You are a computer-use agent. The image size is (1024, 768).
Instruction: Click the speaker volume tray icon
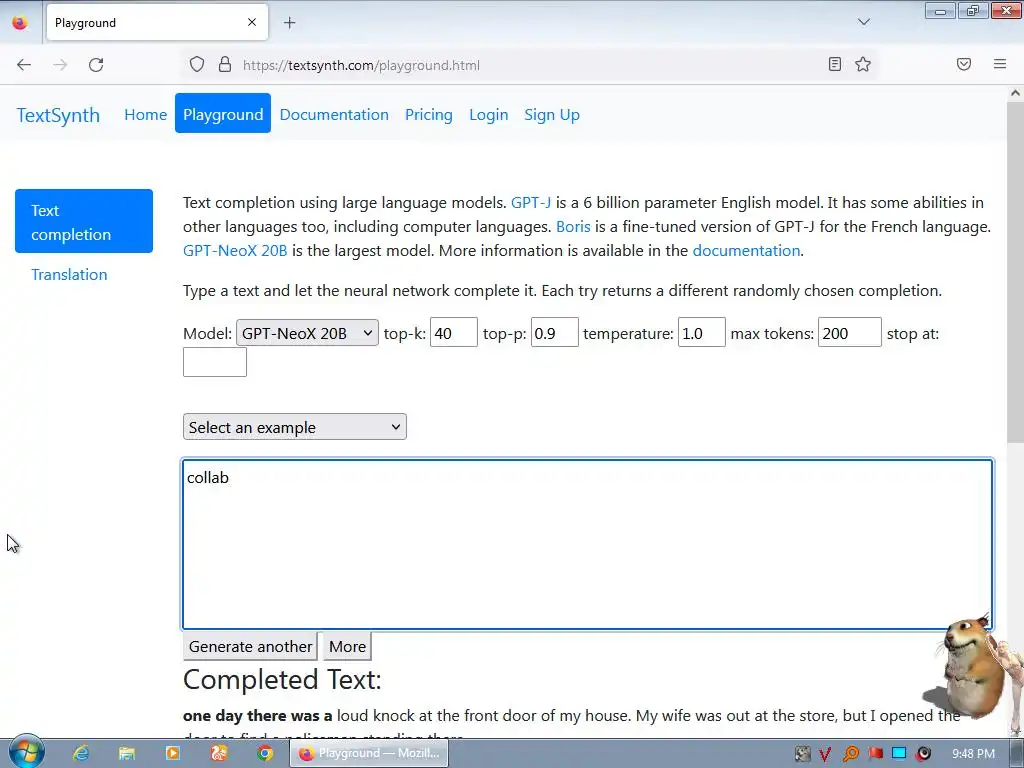(x=923, y=754)
